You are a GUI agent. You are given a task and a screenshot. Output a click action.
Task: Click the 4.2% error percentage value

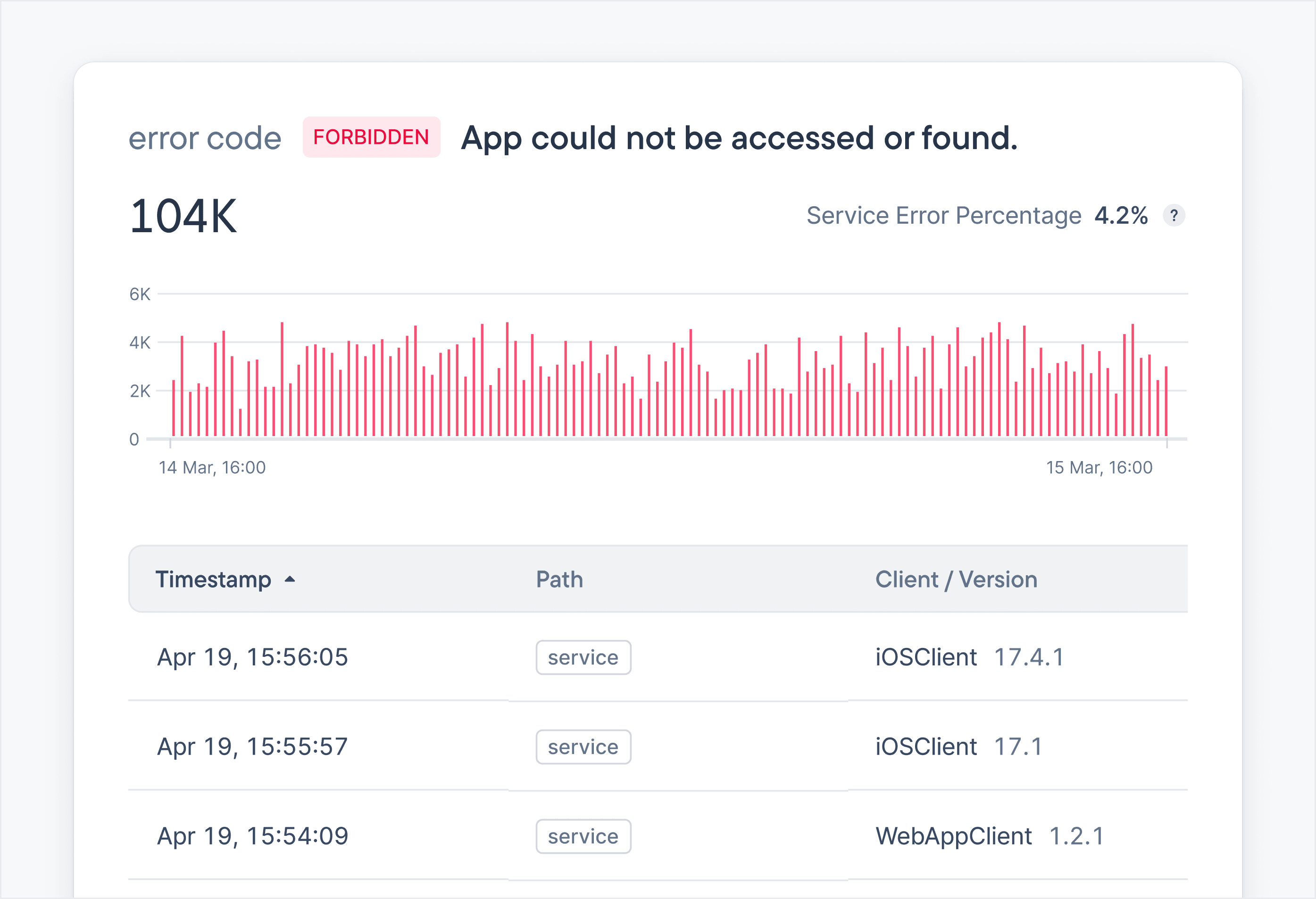coord(1121,215)
